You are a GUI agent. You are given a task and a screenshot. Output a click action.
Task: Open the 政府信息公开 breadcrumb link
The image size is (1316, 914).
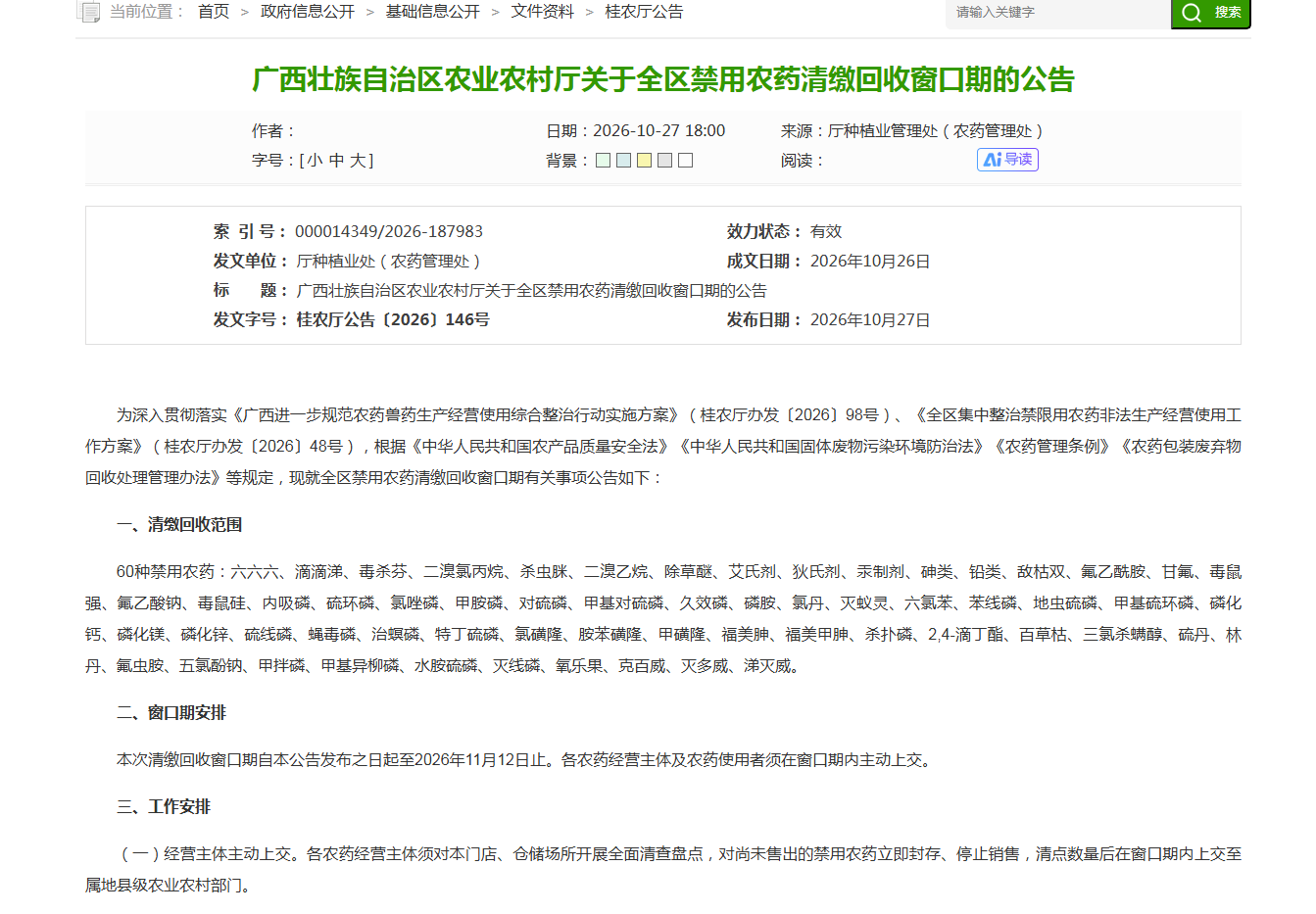pos(308,12)
